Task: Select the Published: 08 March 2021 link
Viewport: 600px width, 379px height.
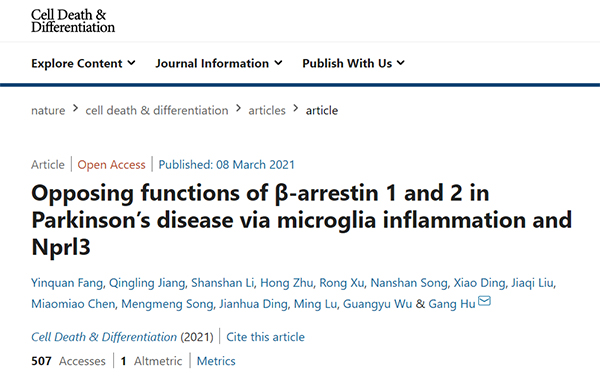Action: [227, 165]
